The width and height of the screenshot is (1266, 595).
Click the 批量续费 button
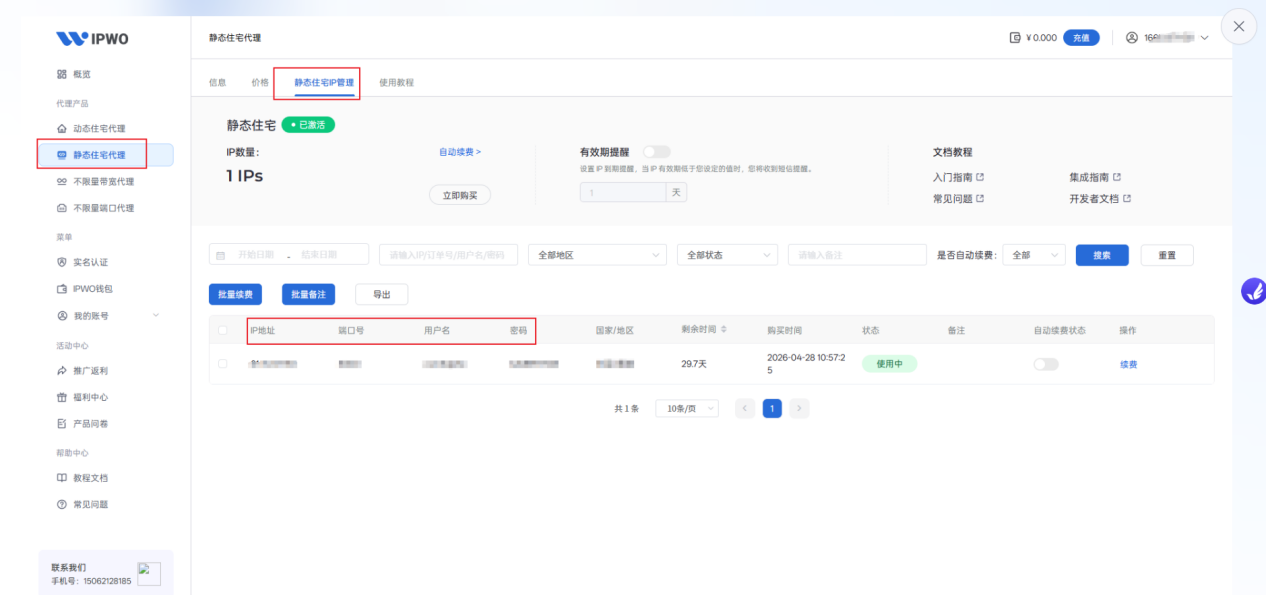(x=236, y=294)
